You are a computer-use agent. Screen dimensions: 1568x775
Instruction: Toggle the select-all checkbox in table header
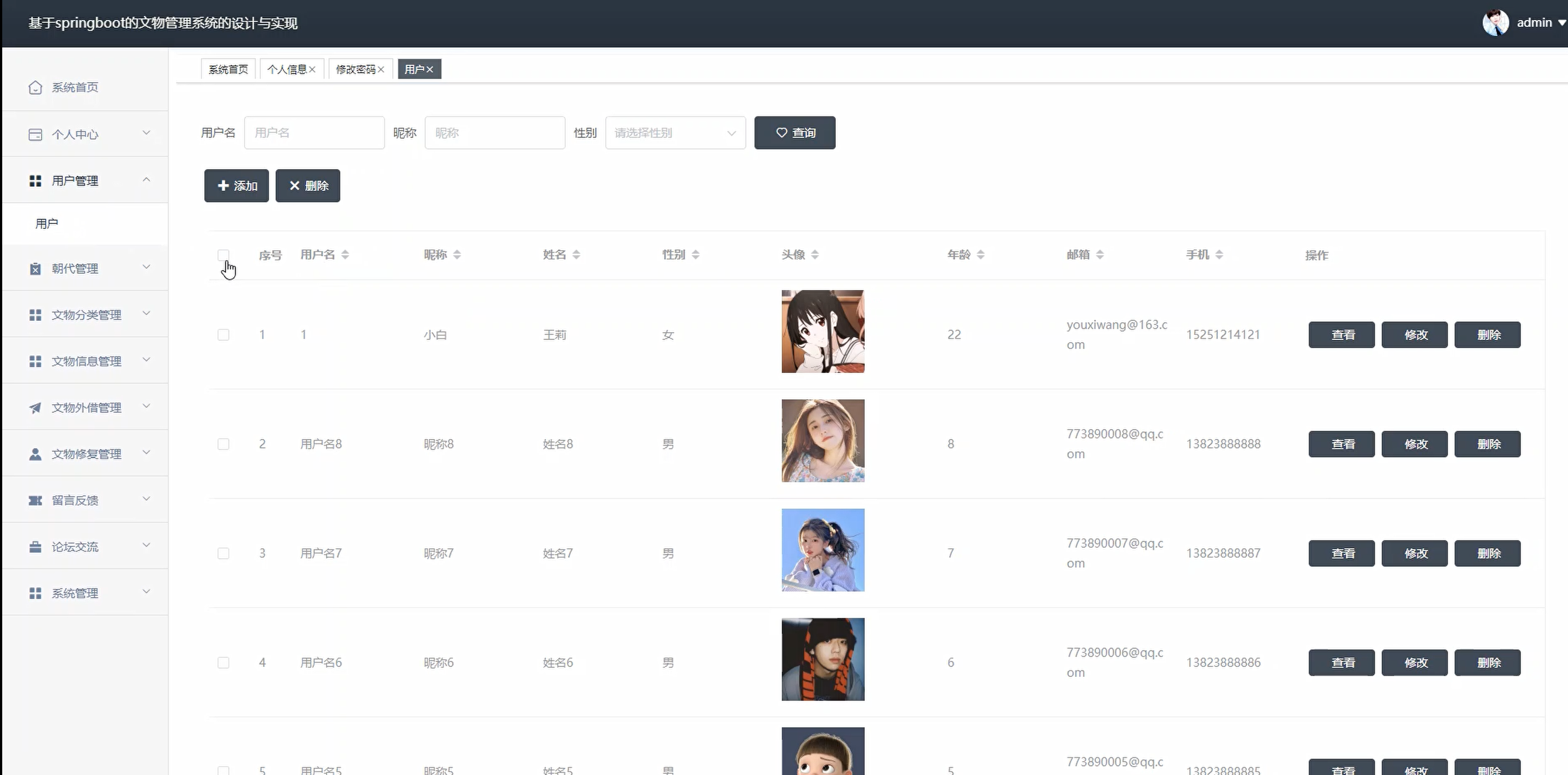[224, 256]
